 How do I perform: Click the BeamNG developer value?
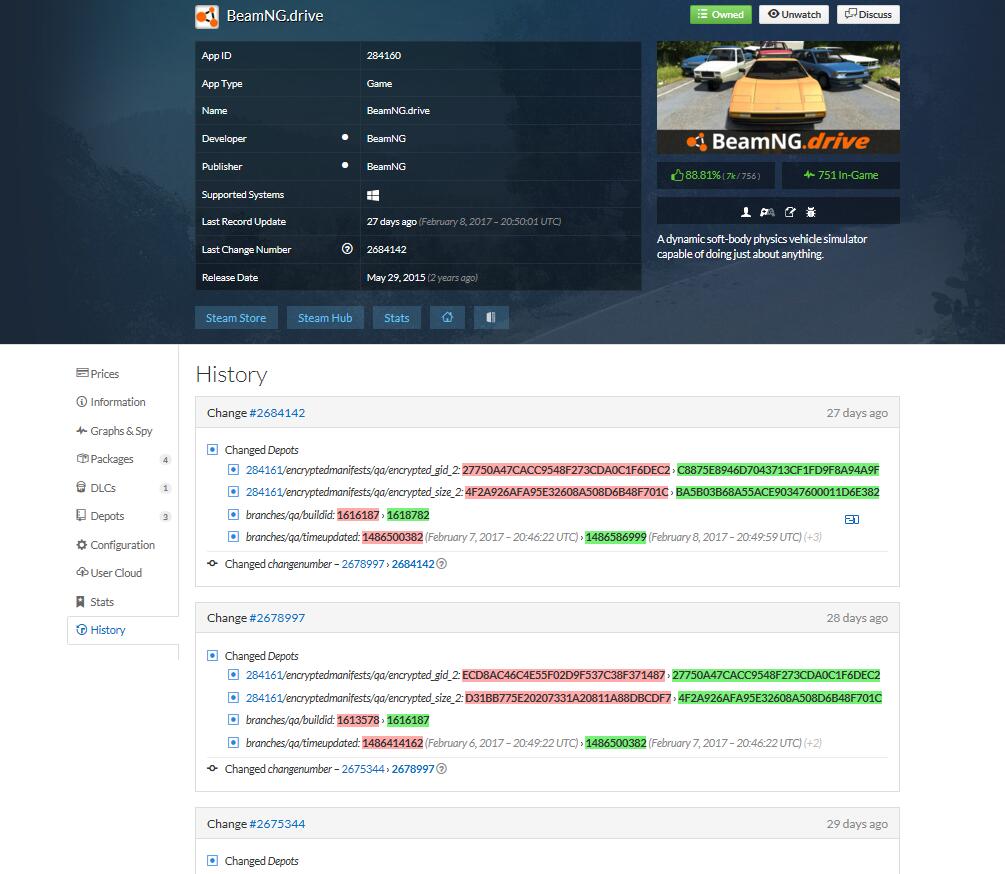tap(386, 138)
